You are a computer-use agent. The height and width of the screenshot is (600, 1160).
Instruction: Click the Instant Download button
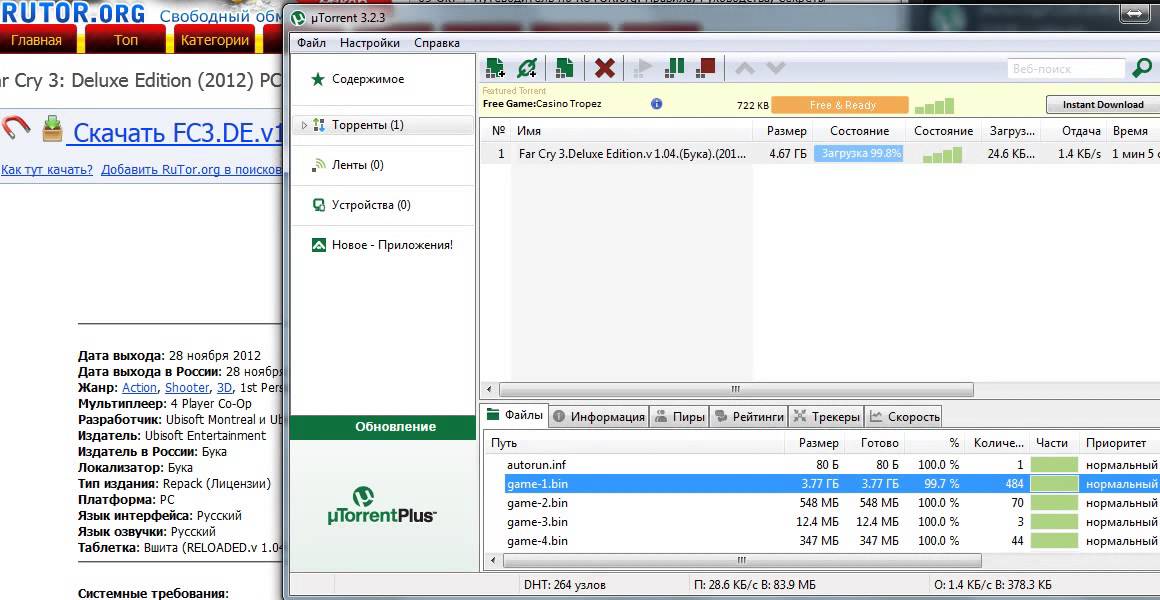click(1102, 104)
